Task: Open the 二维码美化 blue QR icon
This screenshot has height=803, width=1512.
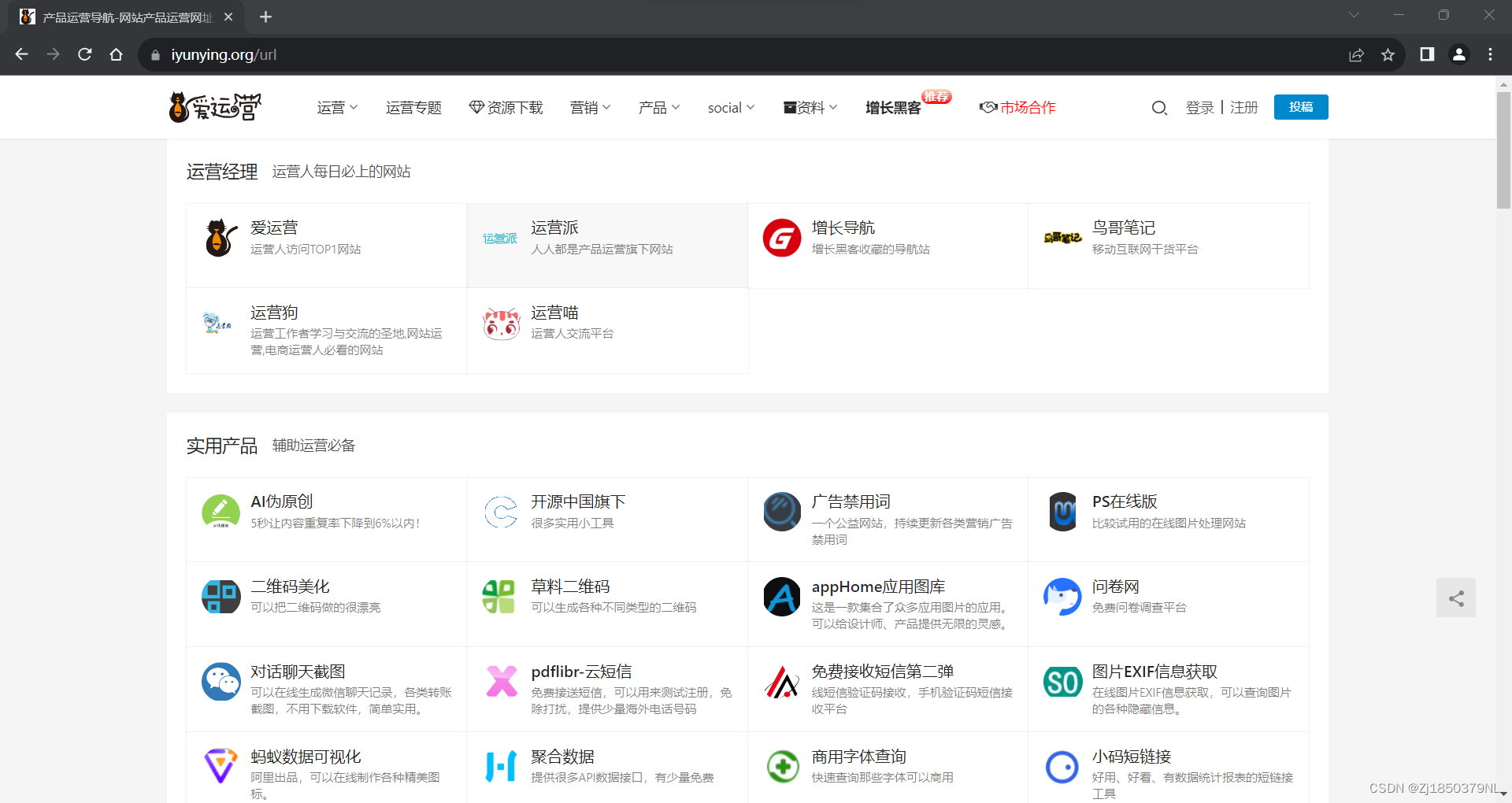Action: pyautogui.click(x=221, y=597)
